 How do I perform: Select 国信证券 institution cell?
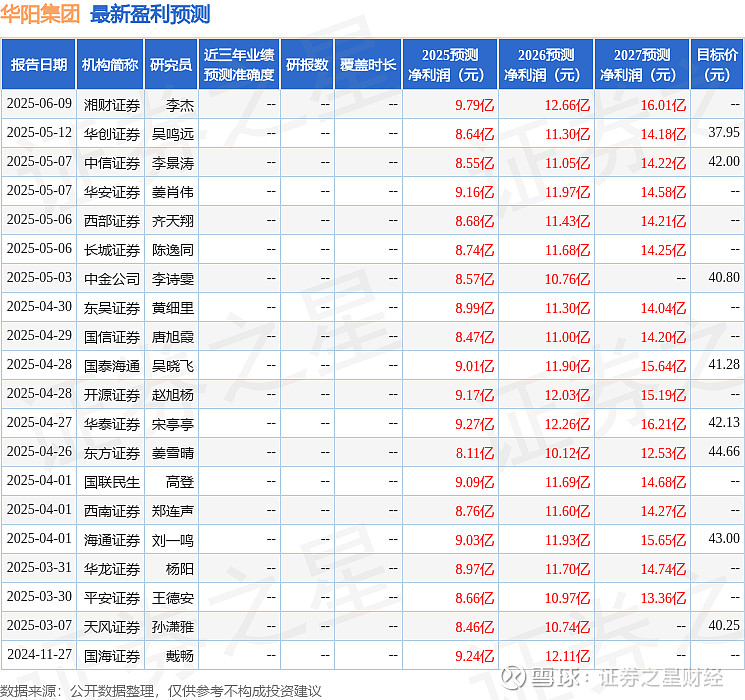pyautogui.click(x=112, y=336)
